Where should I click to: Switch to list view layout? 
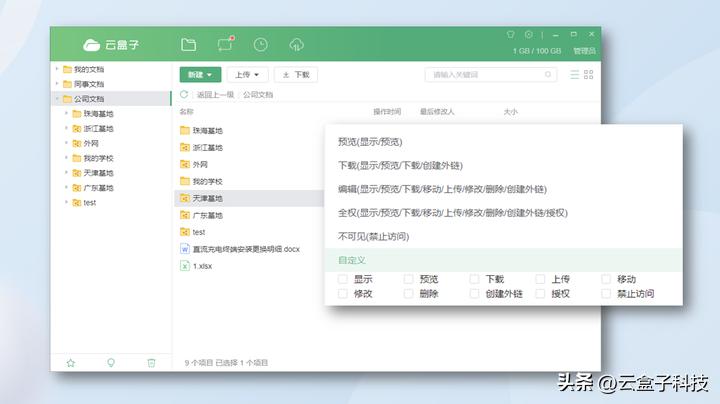(574, 74)
